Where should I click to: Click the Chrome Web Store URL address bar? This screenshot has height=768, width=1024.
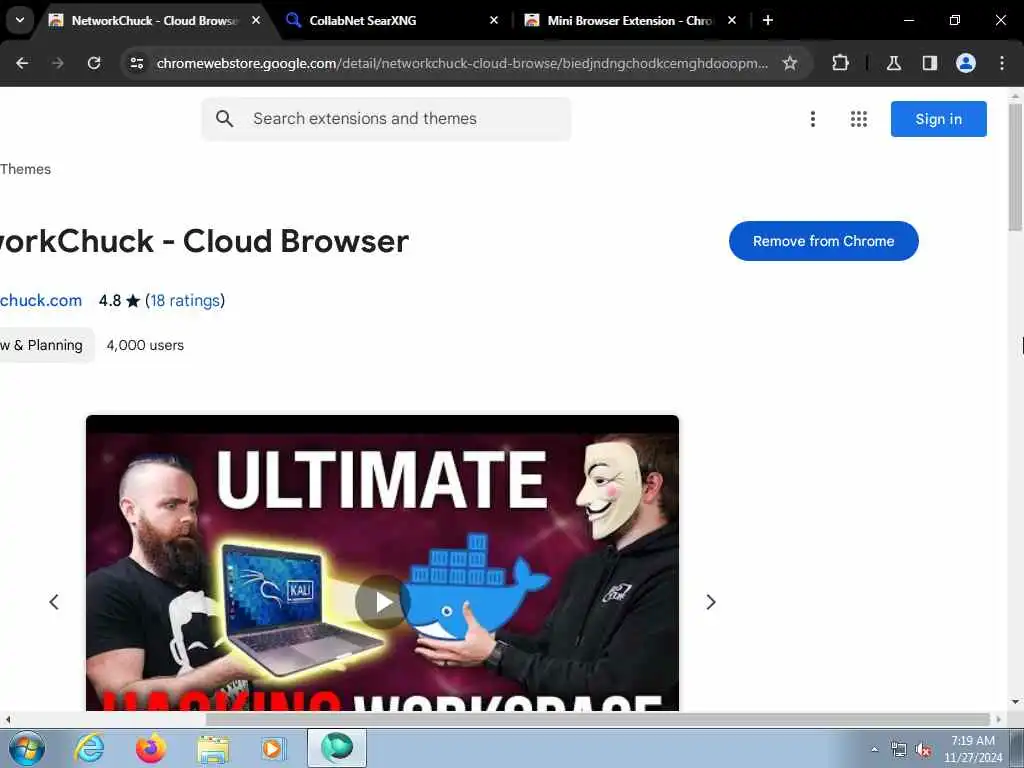click(x=462, y=63)
